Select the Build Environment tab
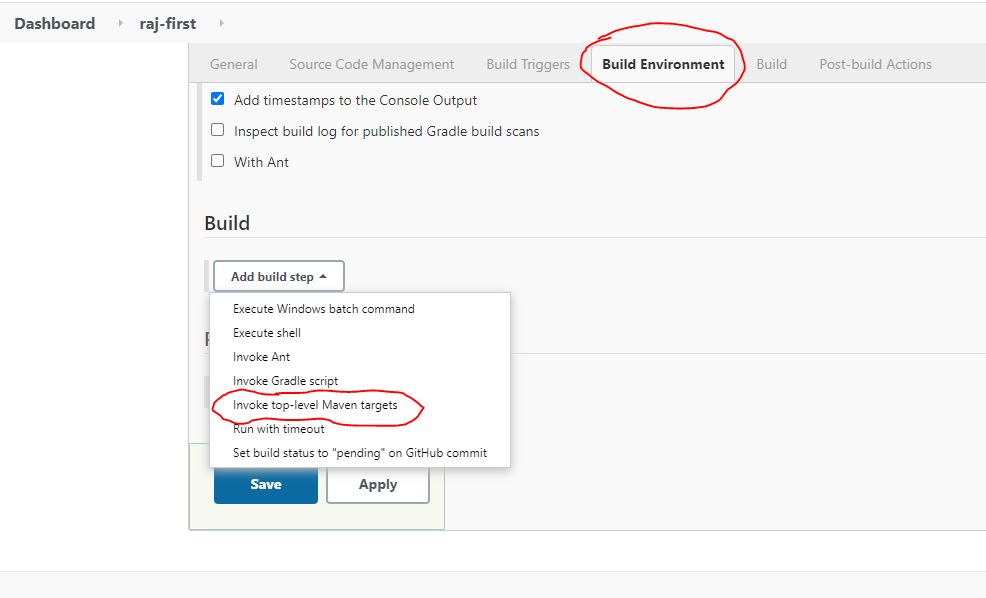The image size is (986, 598). (663, 64)
